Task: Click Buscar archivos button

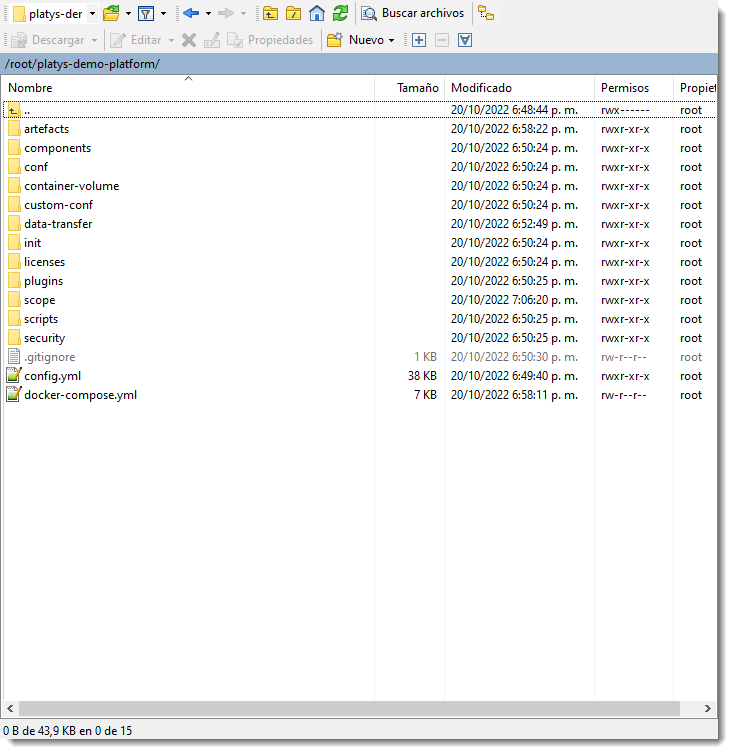Action: coord(413,13)
